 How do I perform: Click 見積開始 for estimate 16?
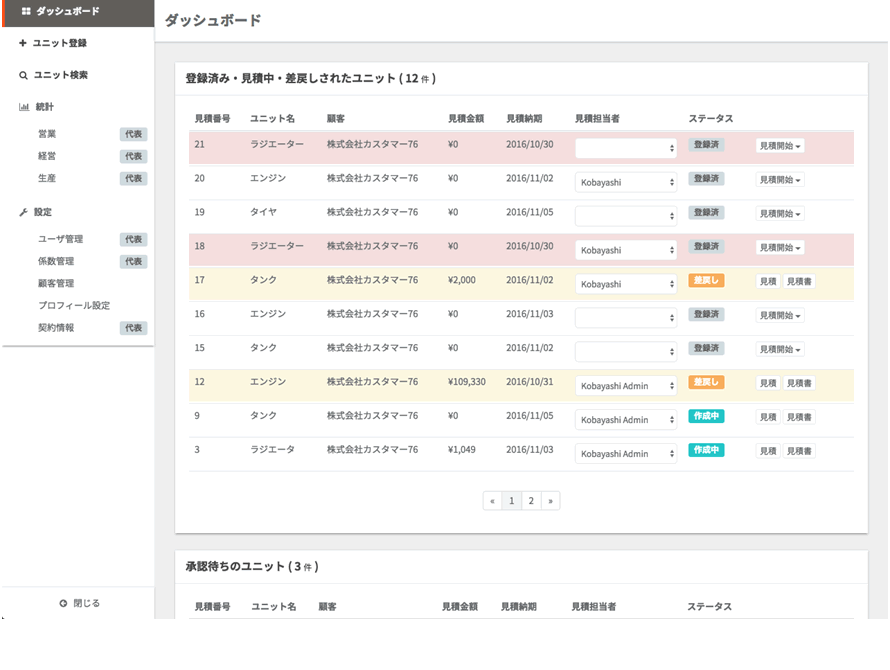coord(780,315)
